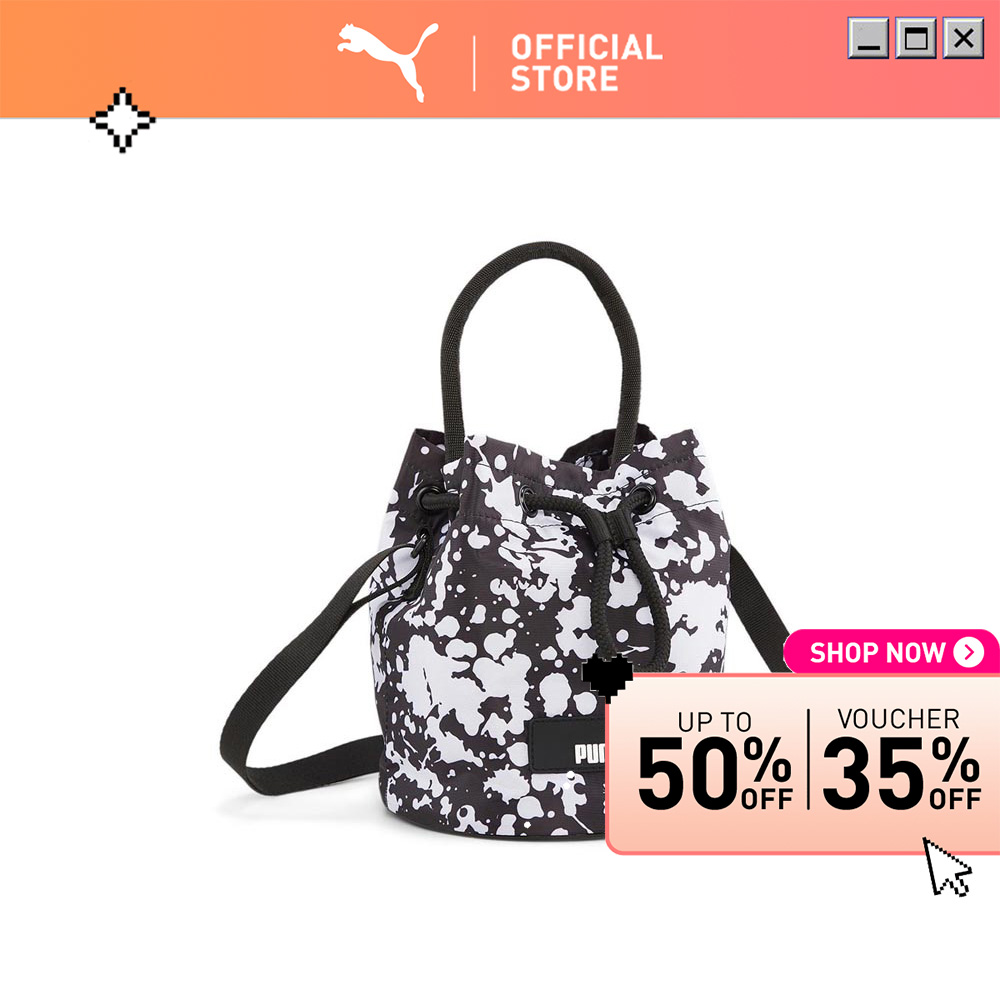The image size is (1000, 1000).
Task: Click the orange gradient header banner
Action: pyautogui.click(x=500, y=59)
